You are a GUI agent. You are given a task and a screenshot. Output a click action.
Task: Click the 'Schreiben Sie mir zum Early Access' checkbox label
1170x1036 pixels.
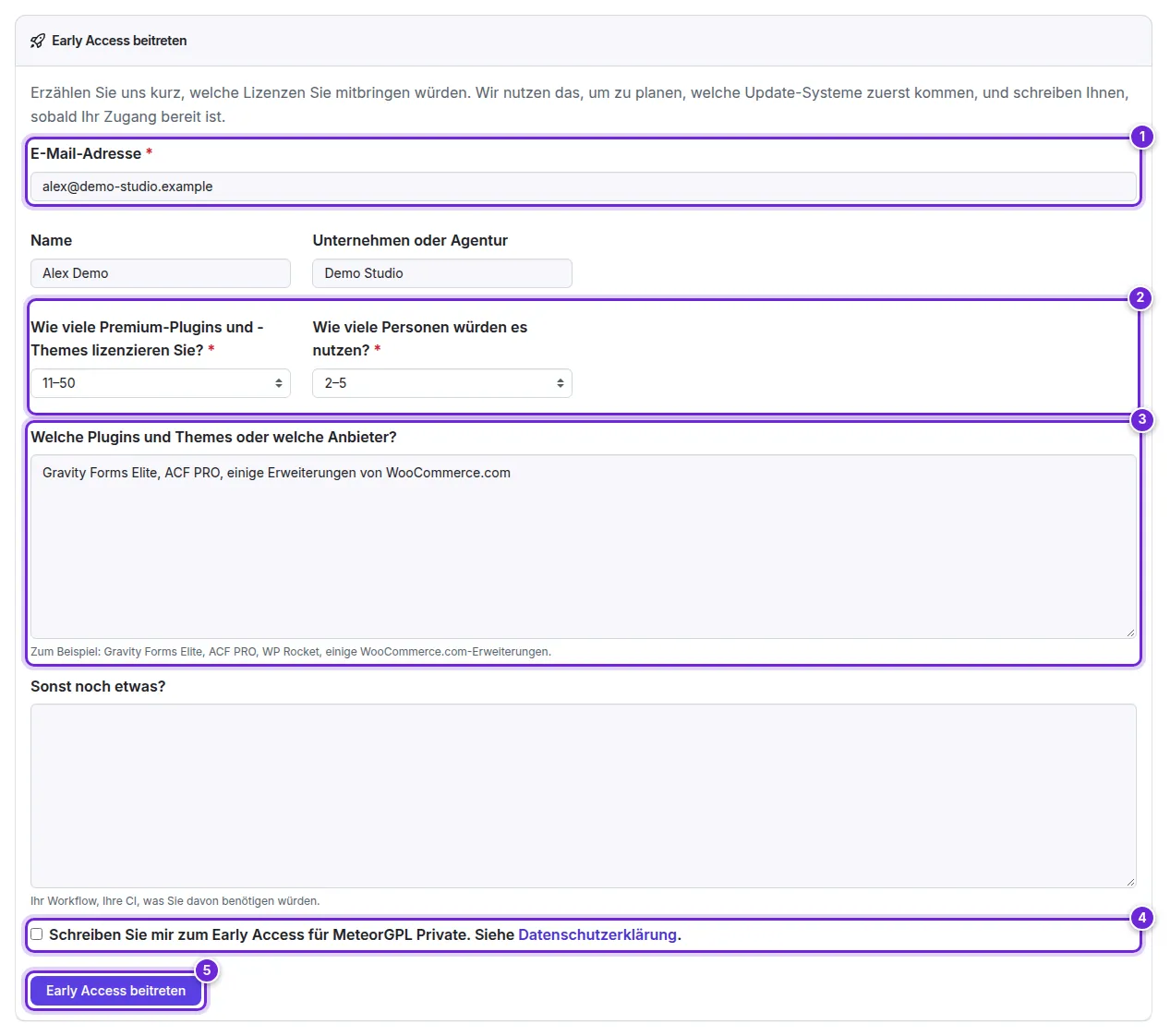tap(365, 934)
